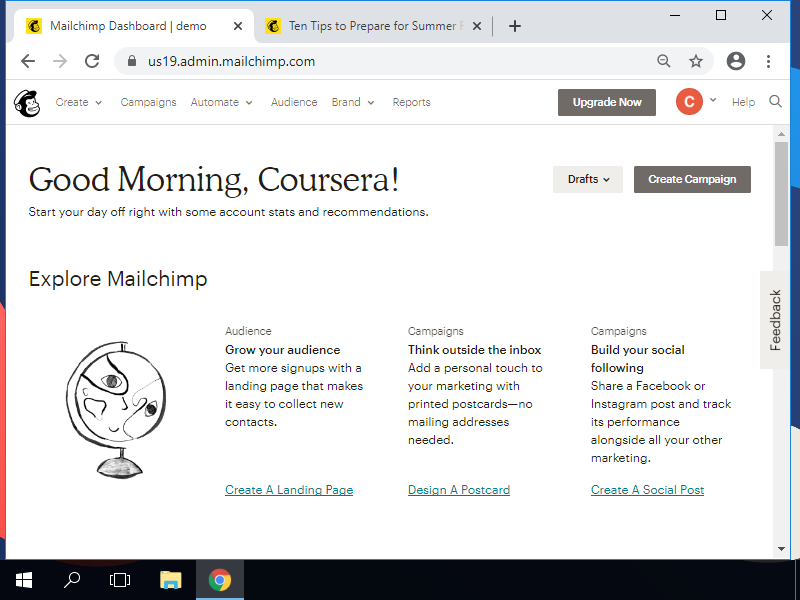Screen dimensions: 800x600
Task: Follow the Create A Social Post link
Action: (647, 490)
